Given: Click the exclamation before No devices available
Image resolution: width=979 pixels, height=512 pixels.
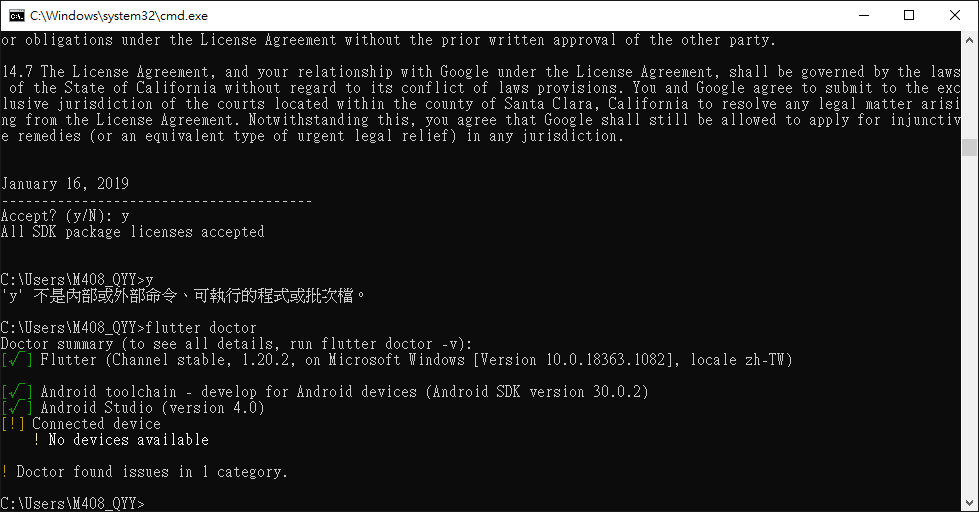Looking at the screenshot, I should 37,440.
